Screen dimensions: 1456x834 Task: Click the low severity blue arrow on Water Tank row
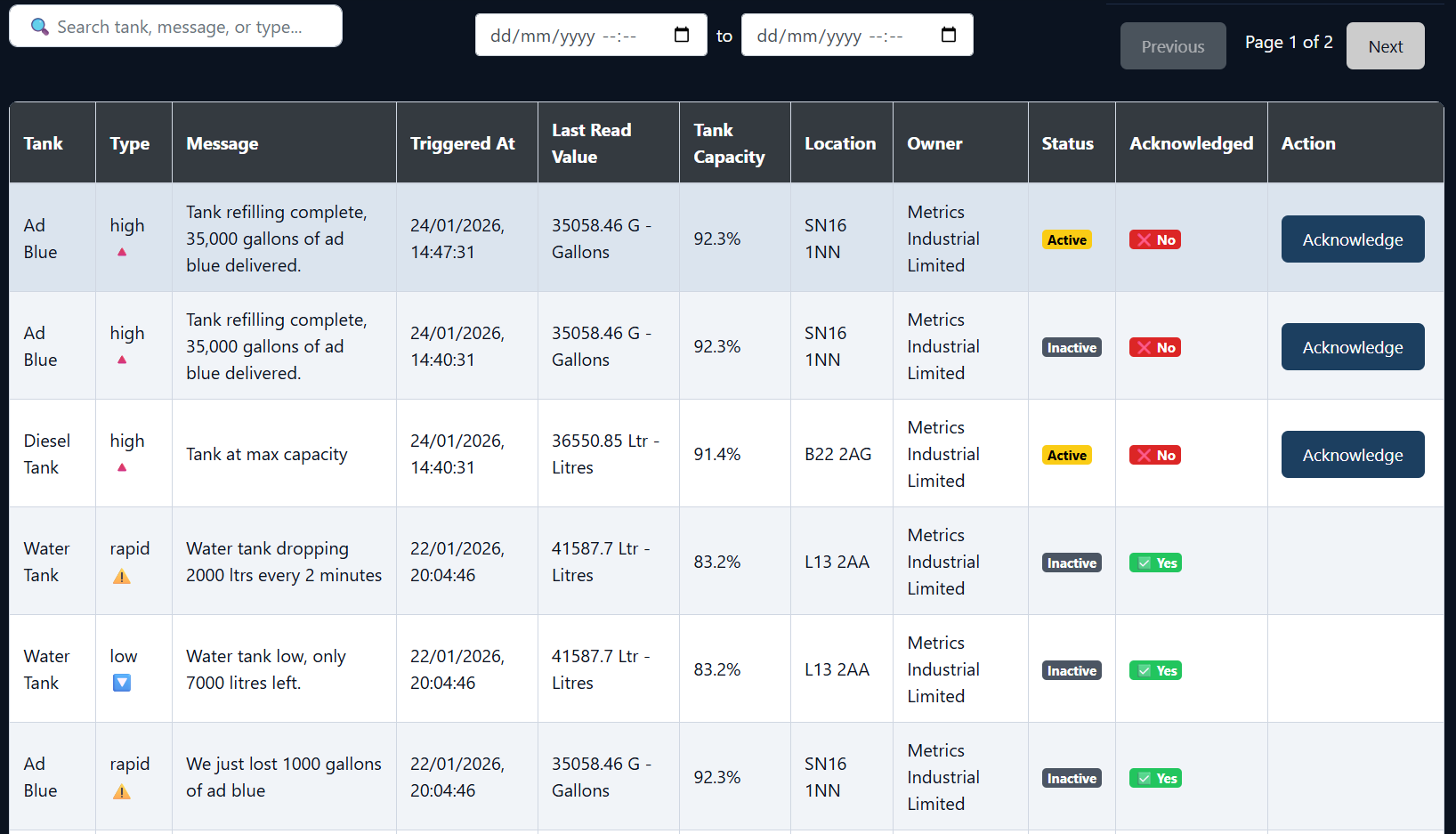pos(121,683)
